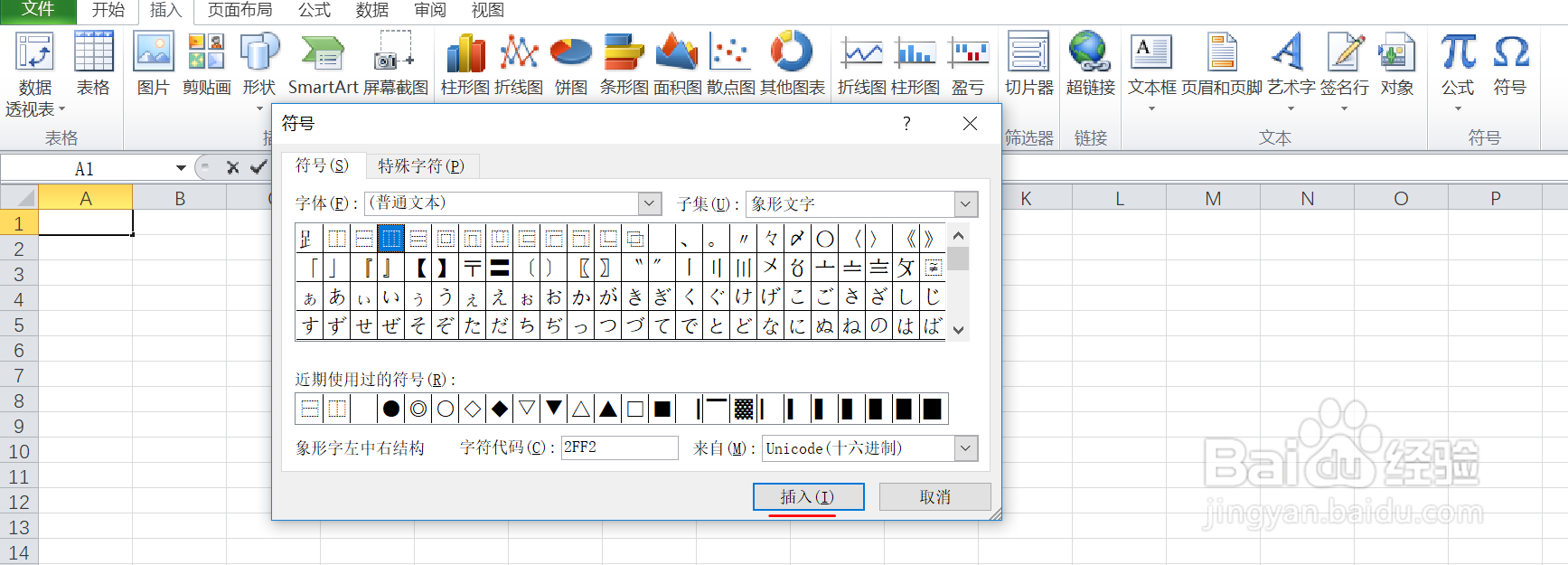Screen dimensions: 1568x565
Task: Insert a PivotTable from the ribbon
Action: tap(34, 74)
